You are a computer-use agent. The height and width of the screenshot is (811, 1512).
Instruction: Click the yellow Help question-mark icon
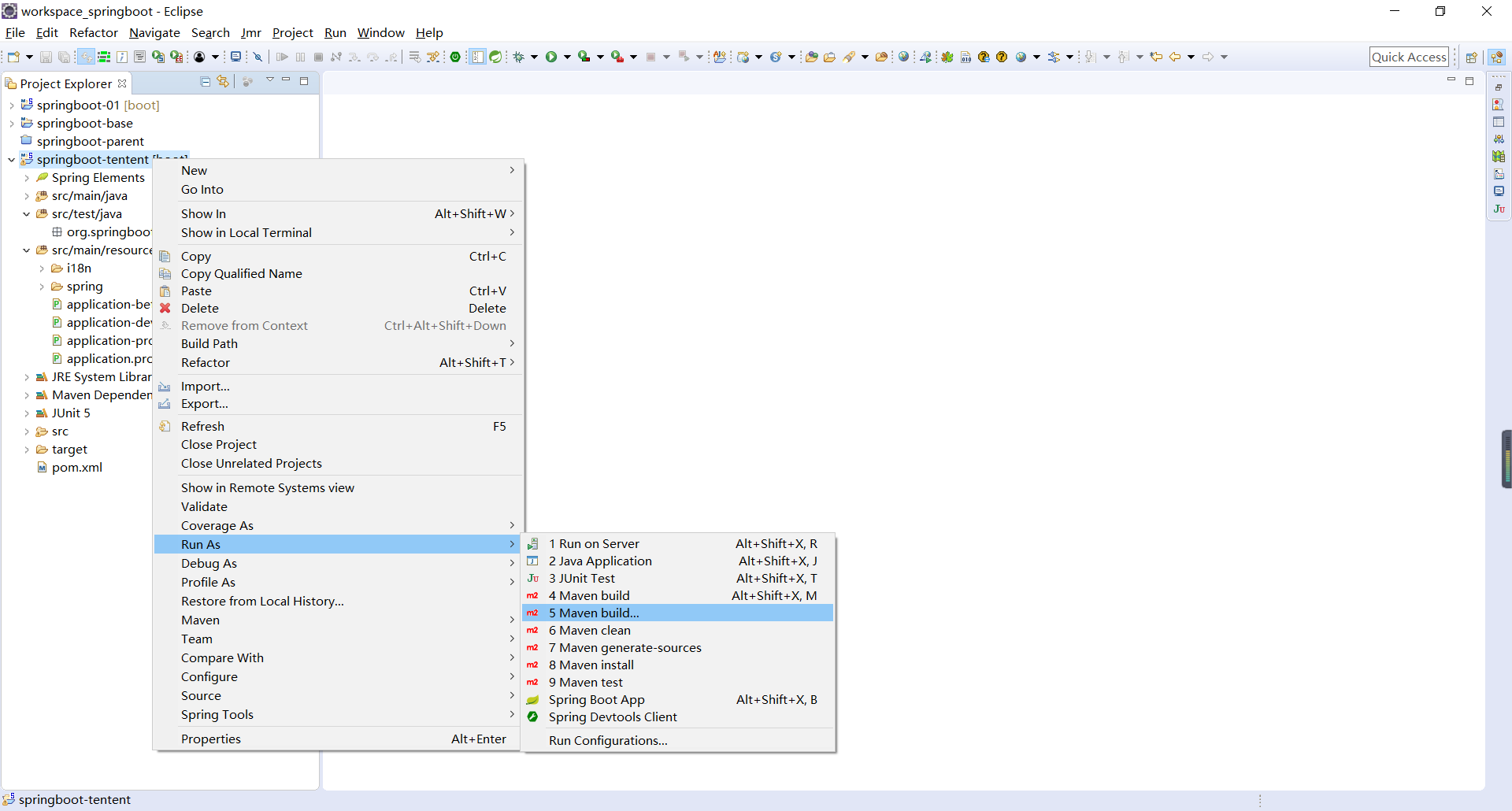click(x=1002, y=57)
